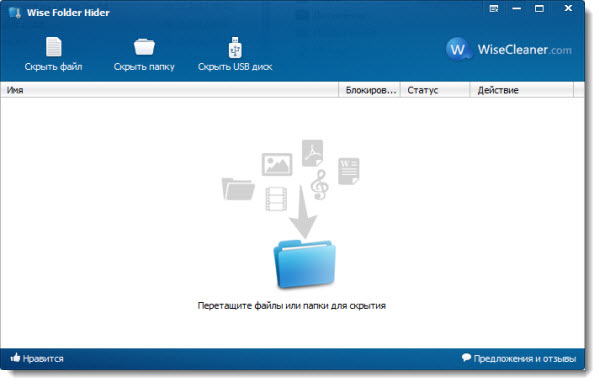Close the Wise Folder Hider window
Image resolution: width=600 pixels, height=385 pixels.
[x=568, y=8]
